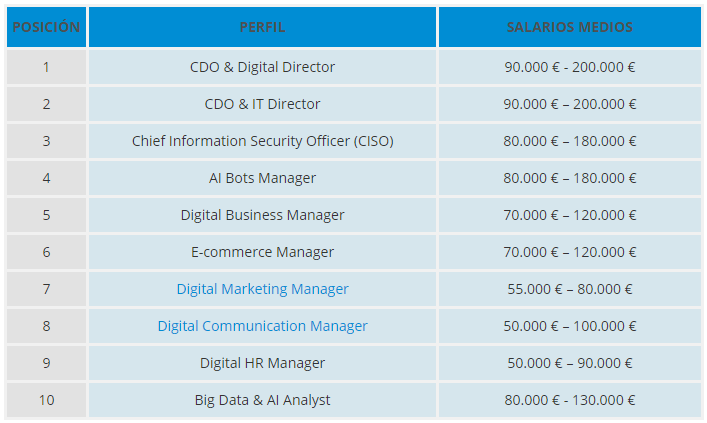Select the CDO & IT Director cell
This screenshot has height=423, width=707.
[x=262, y=104]
